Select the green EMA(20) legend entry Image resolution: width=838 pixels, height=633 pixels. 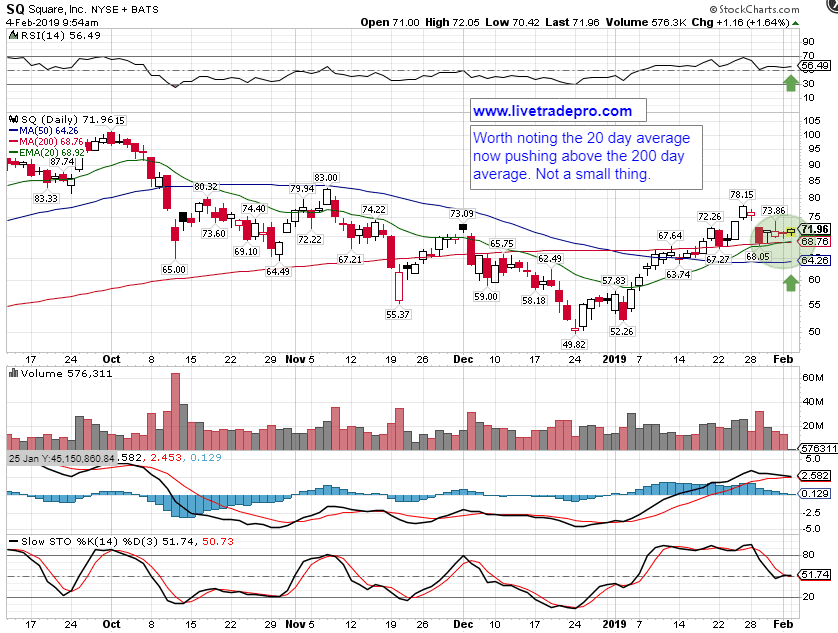pyautogui.click(x=44, y=152)
